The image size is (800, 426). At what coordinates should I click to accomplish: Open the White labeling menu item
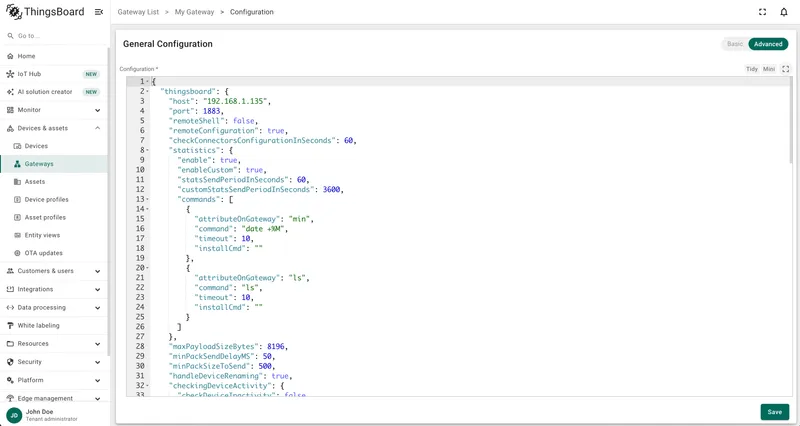[x=54, y=325]
